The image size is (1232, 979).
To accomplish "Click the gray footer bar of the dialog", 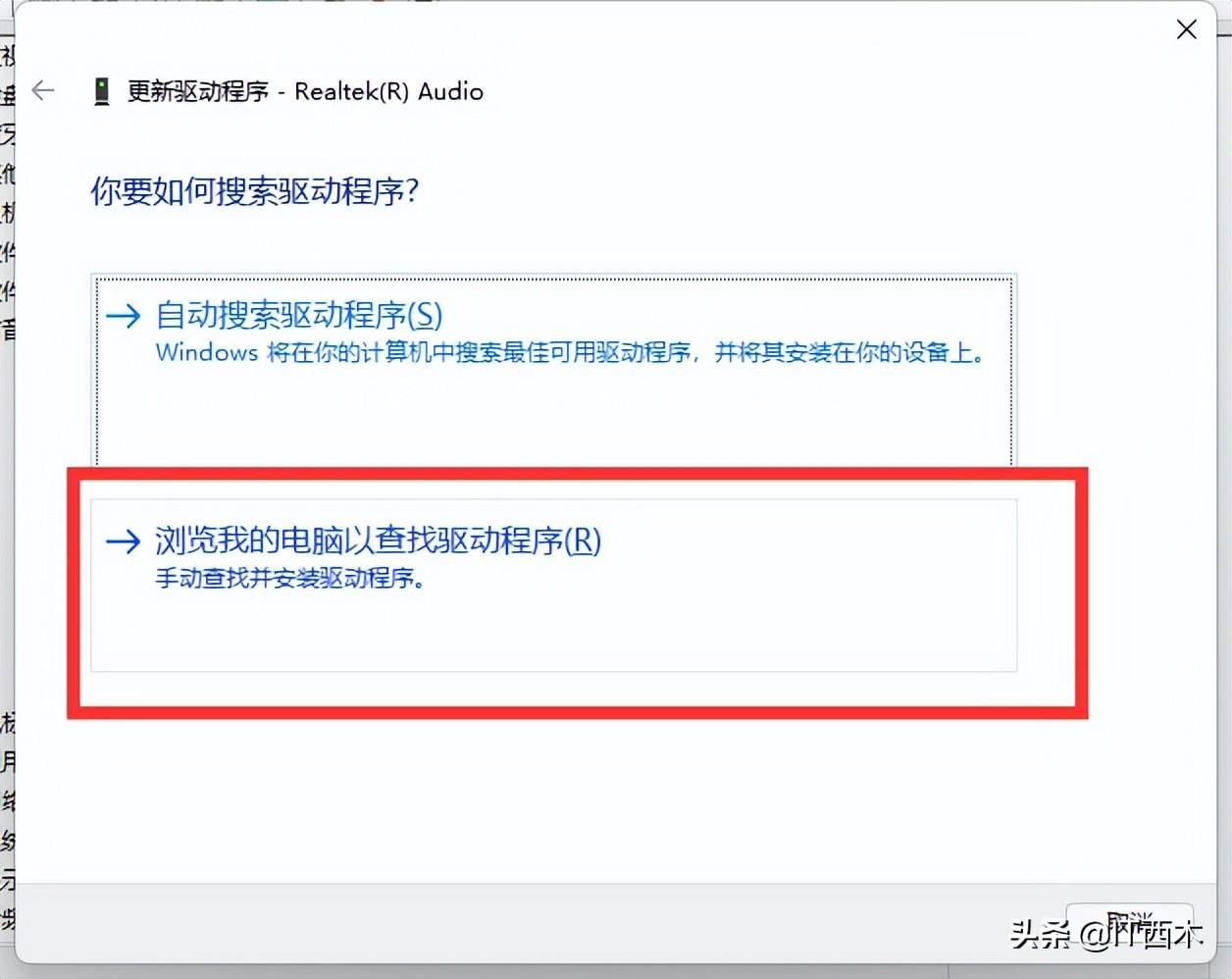I will [539, 923].
